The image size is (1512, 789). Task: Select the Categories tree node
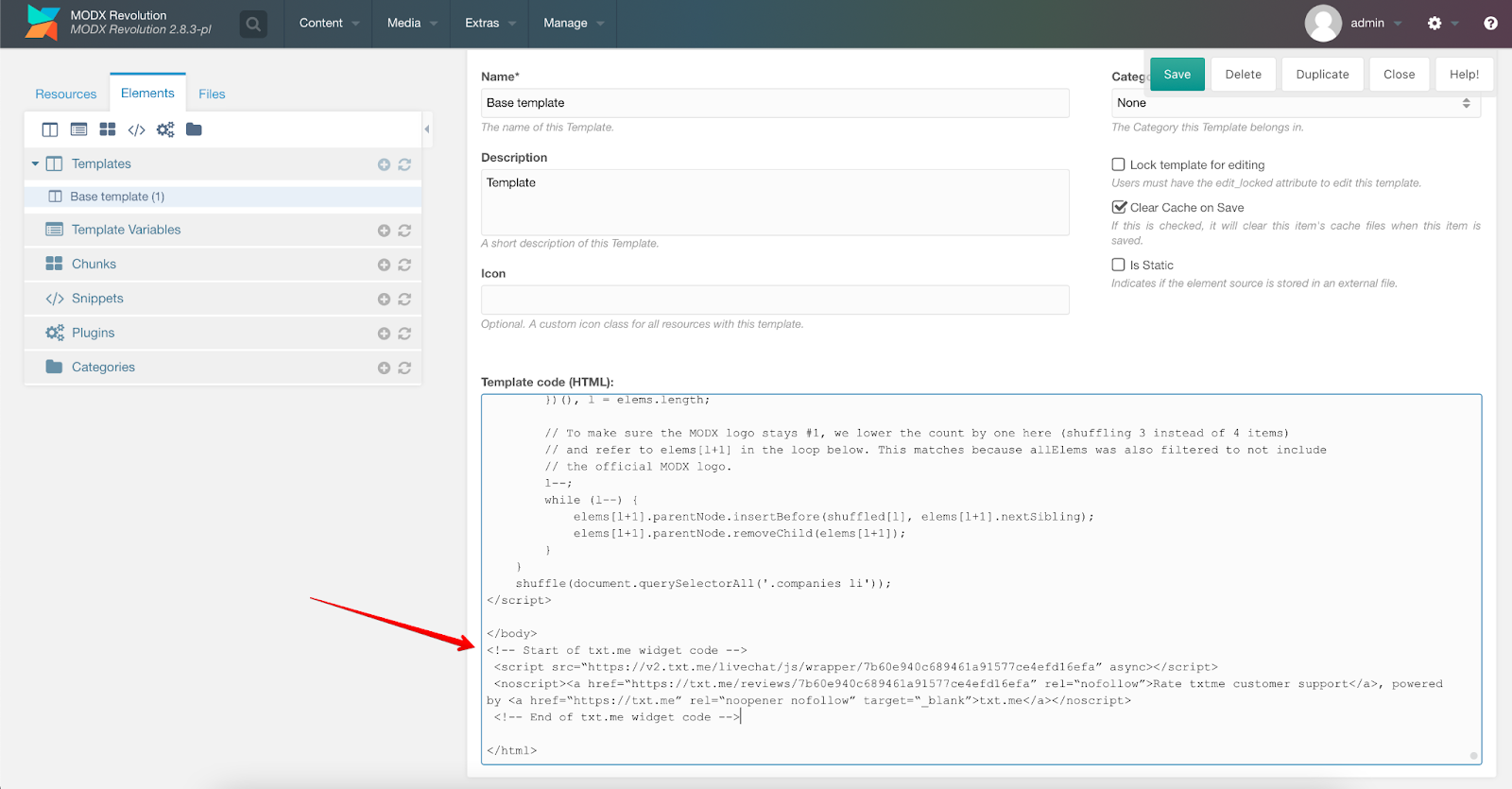point(223,367)
